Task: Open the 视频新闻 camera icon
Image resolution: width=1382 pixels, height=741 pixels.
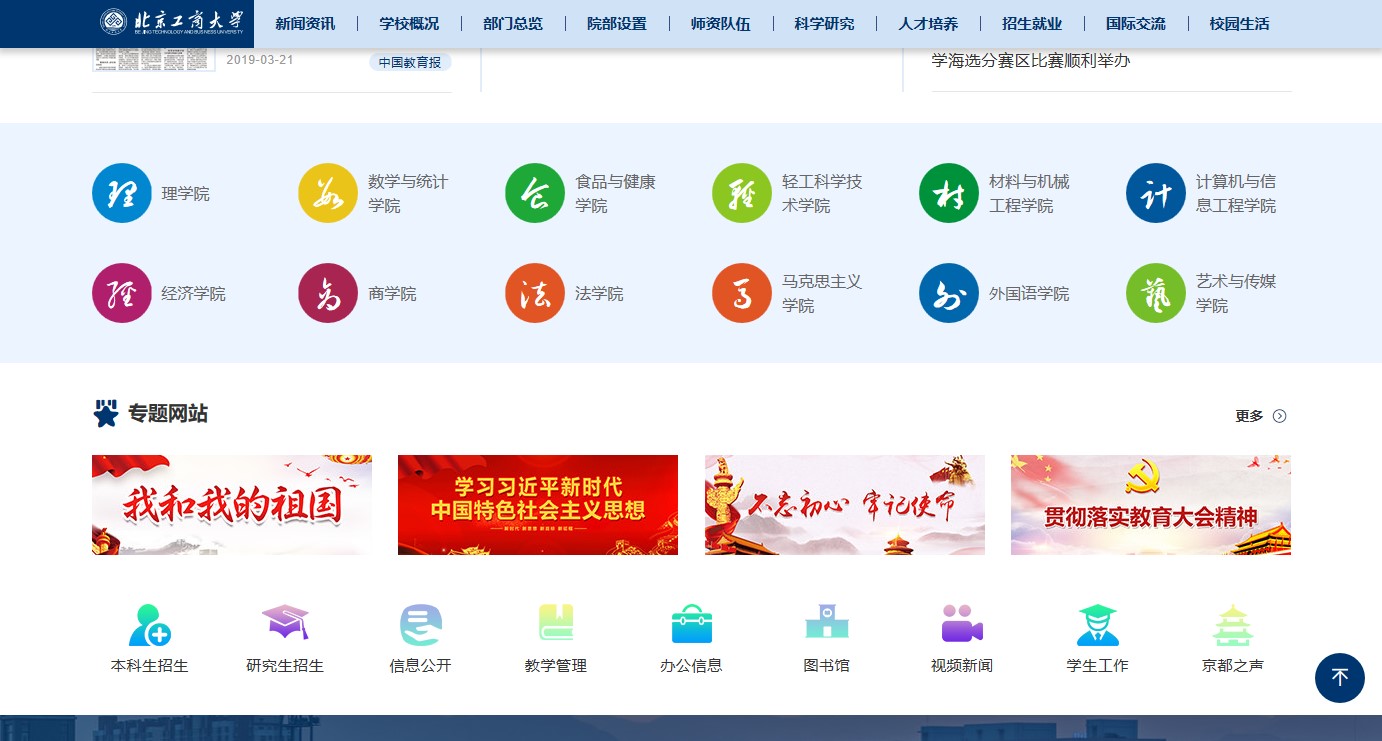Action: (x=962, y=624)
